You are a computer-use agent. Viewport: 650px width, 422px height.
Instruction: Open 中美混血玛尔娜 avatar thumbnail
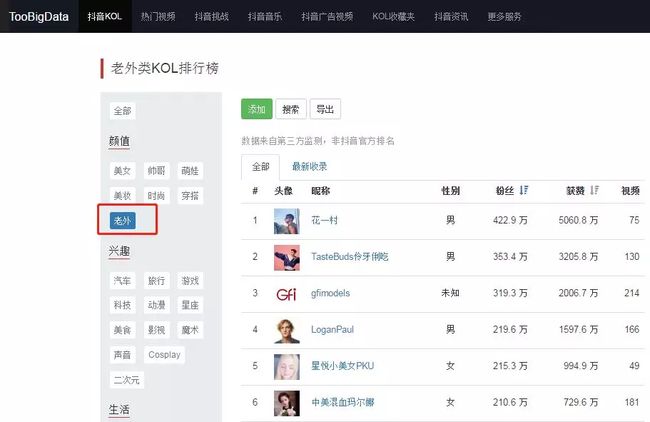coord(286,403)
